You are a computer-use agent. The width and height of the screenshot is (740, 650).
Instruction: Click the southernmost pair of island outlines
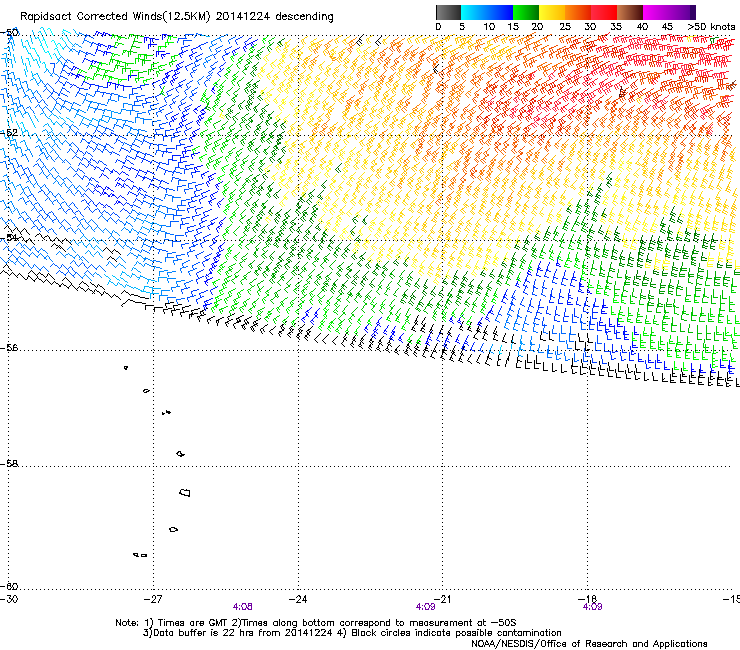pos(140,555)
